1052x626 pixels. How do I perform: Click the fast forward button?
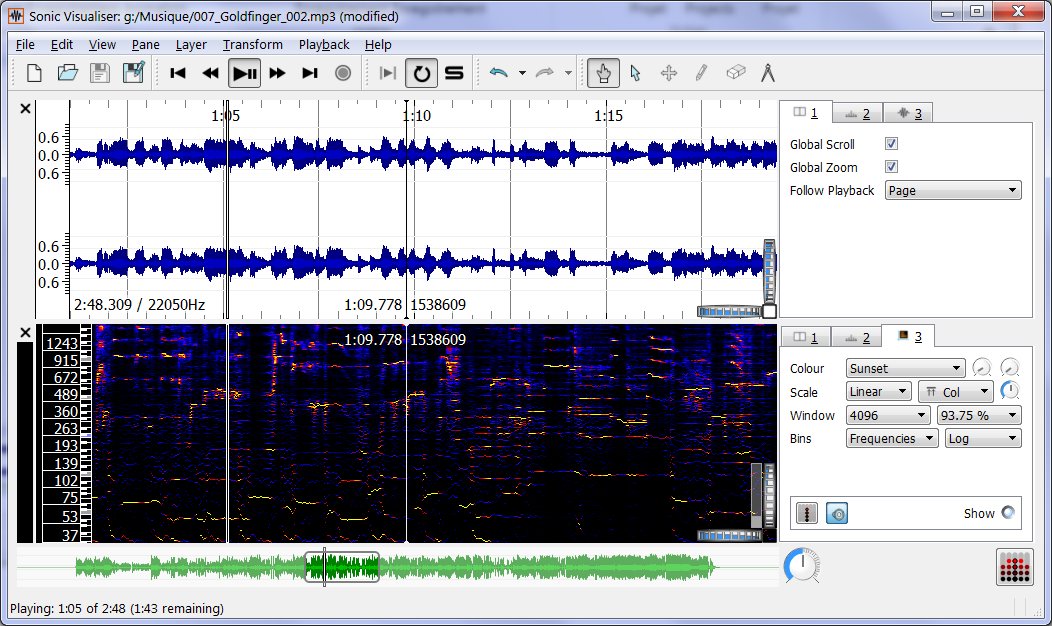277,72
